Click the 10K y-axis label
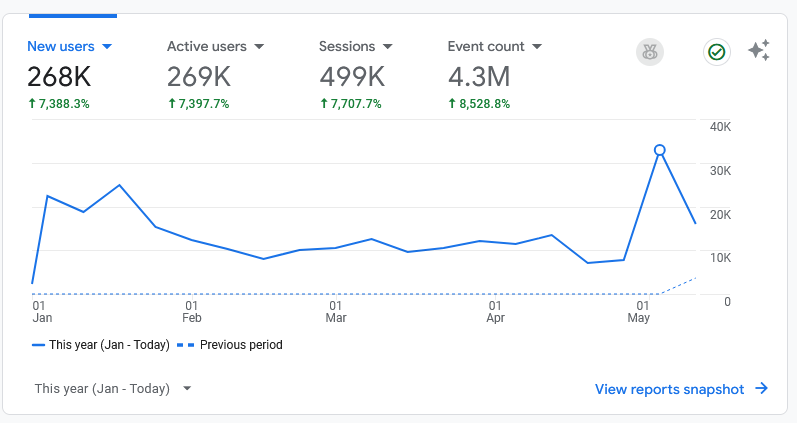 (720, 258)
